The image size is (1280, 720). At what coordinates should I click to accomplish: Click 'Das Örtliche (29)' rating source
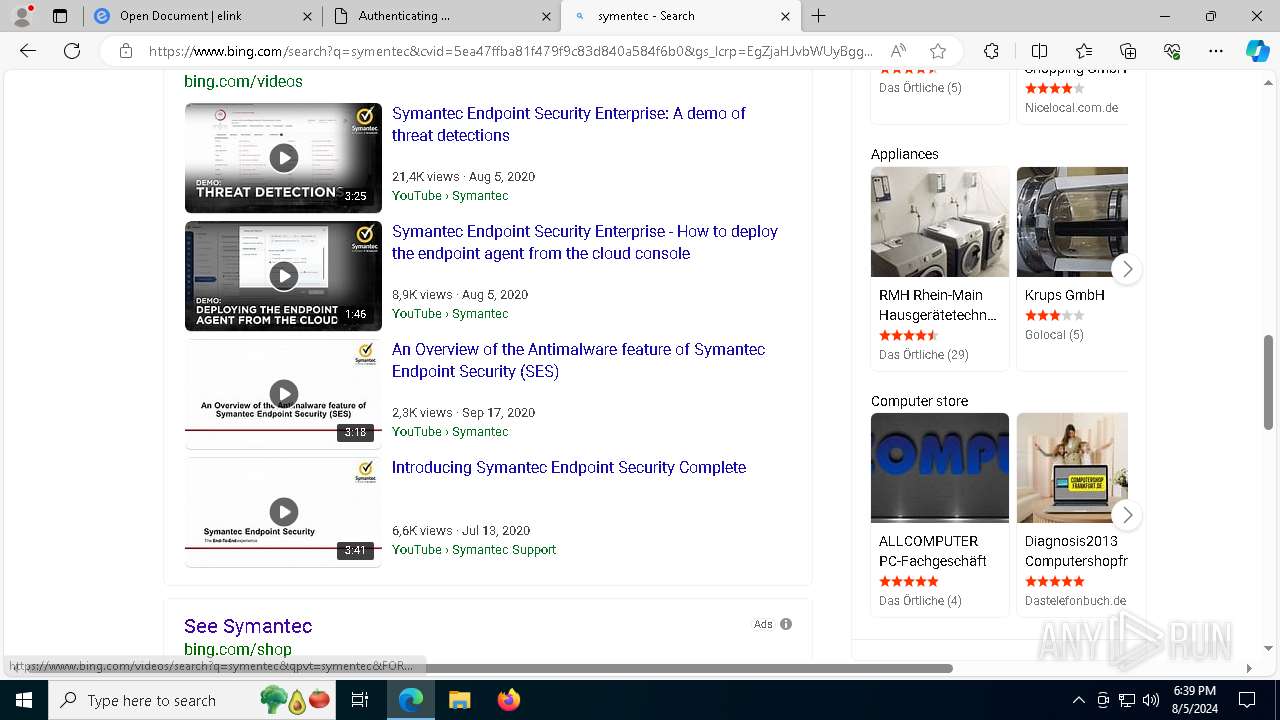point(924,355)
